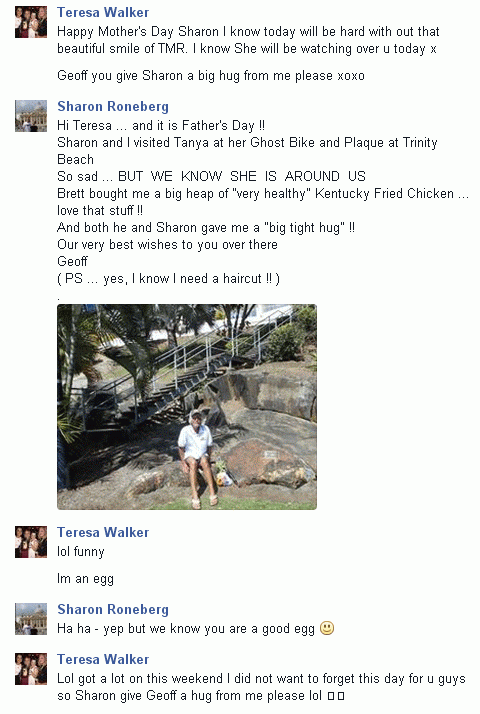Screen dimensions: 480x714
Task: Click the smiley emoji after 'good egg'
Action: click(x=327, y=628)
